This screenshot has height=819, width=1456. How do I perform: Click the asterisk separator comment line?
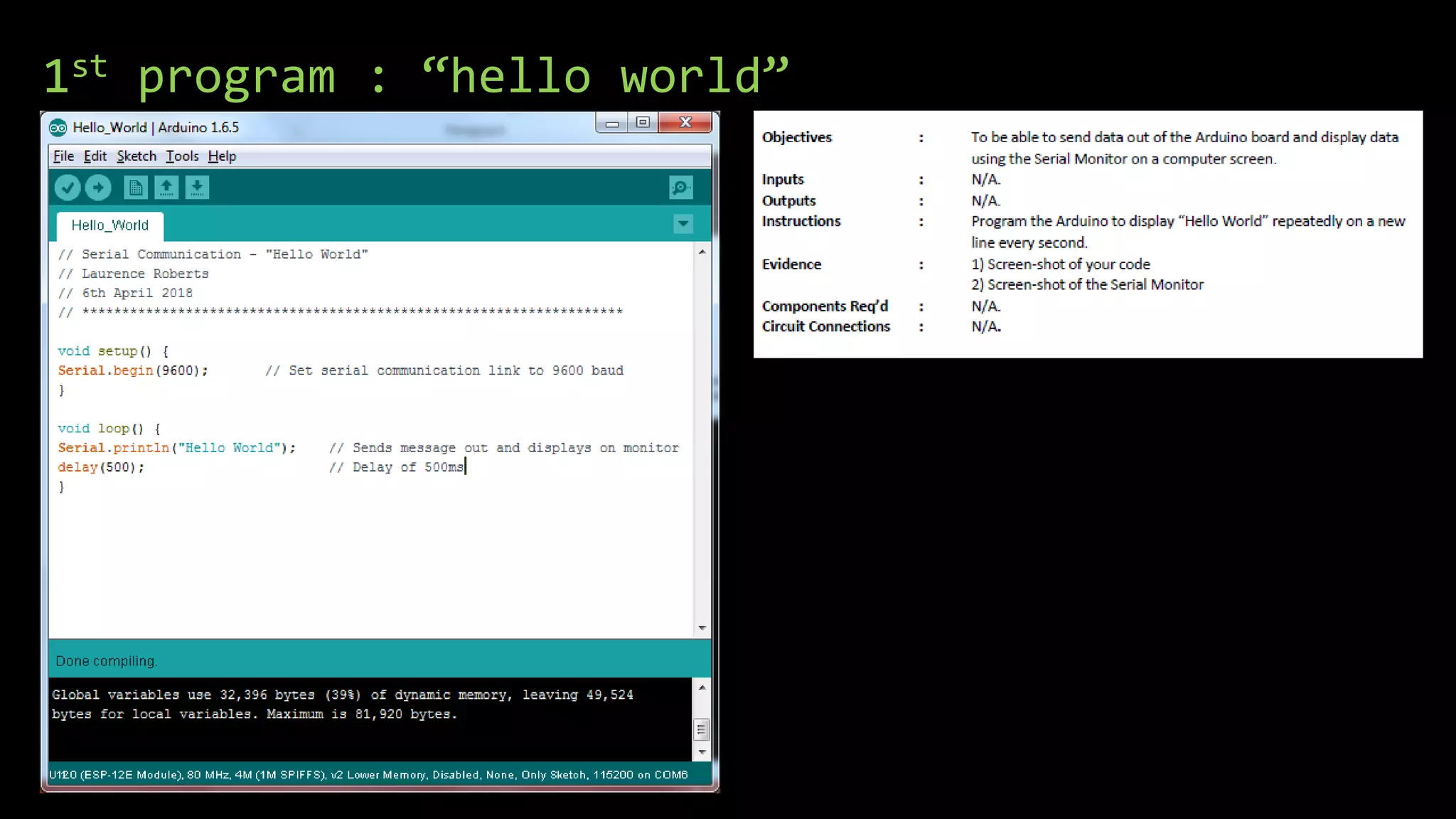pyautogui.click(x=341, y=312)
